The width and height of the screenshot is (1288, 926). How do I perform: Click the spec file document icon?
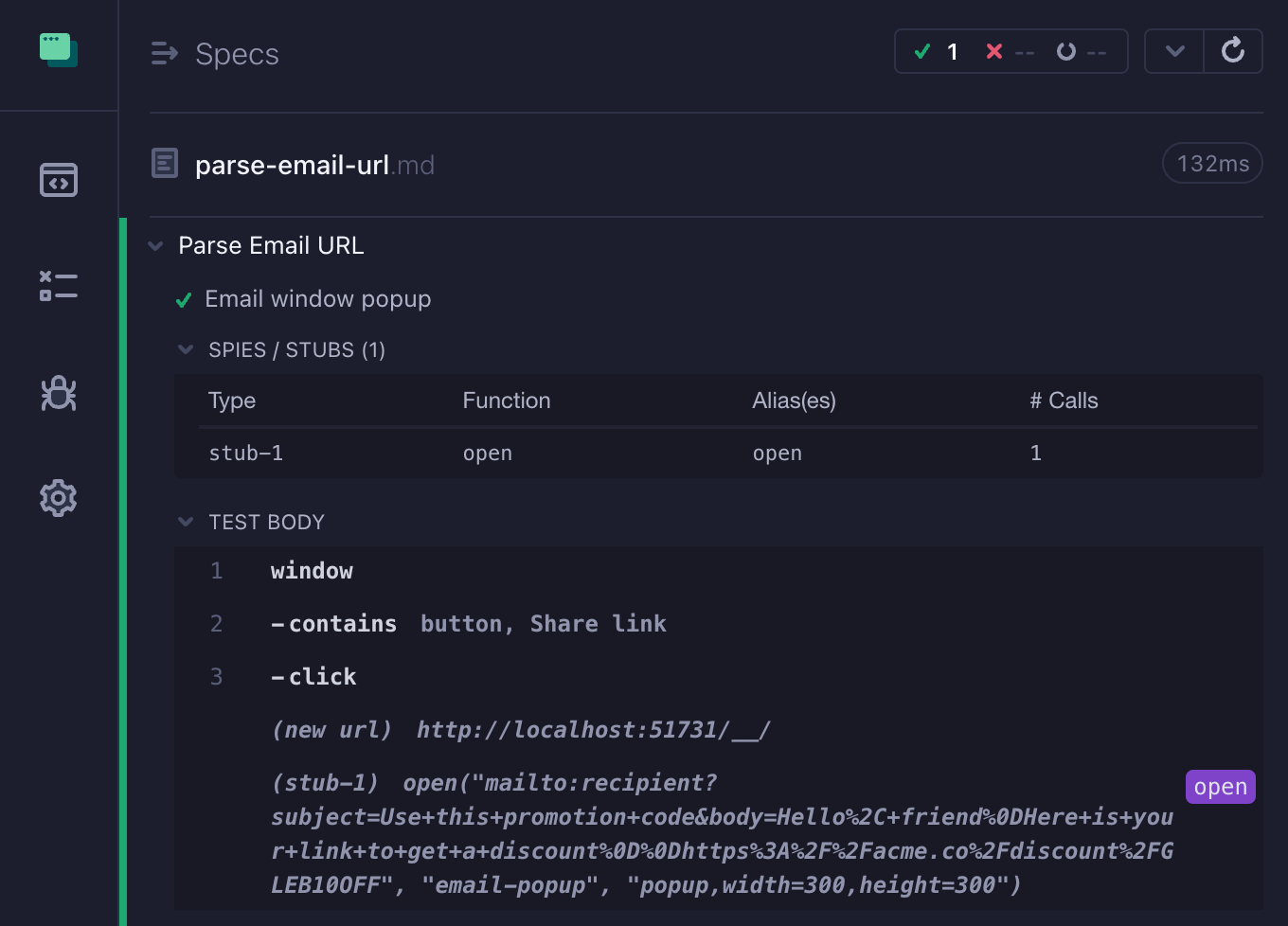pyautogui.click(x=165, y=164)
